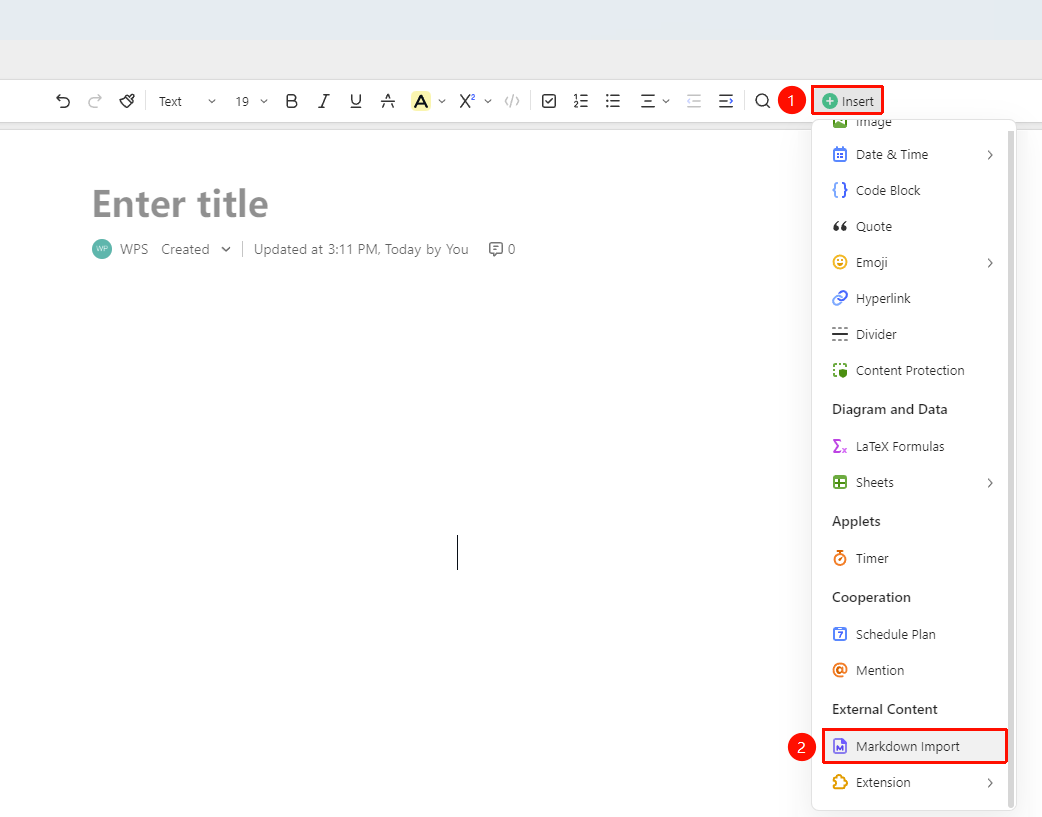Open the Created sort dropdown
The image size is (1042, 817).
pos(196,249)
